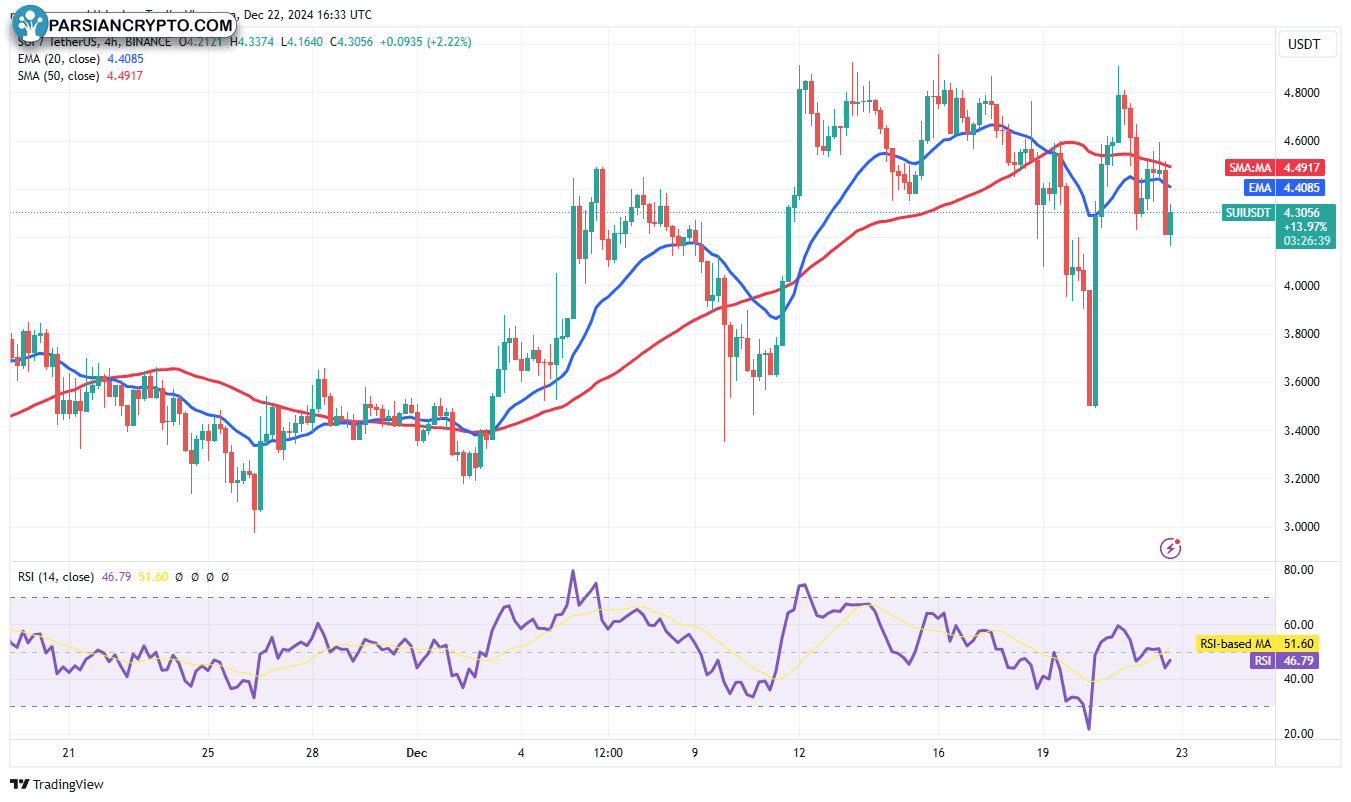
Task: Click the 3.4000 price axis label
Action: pos(1302,431)
